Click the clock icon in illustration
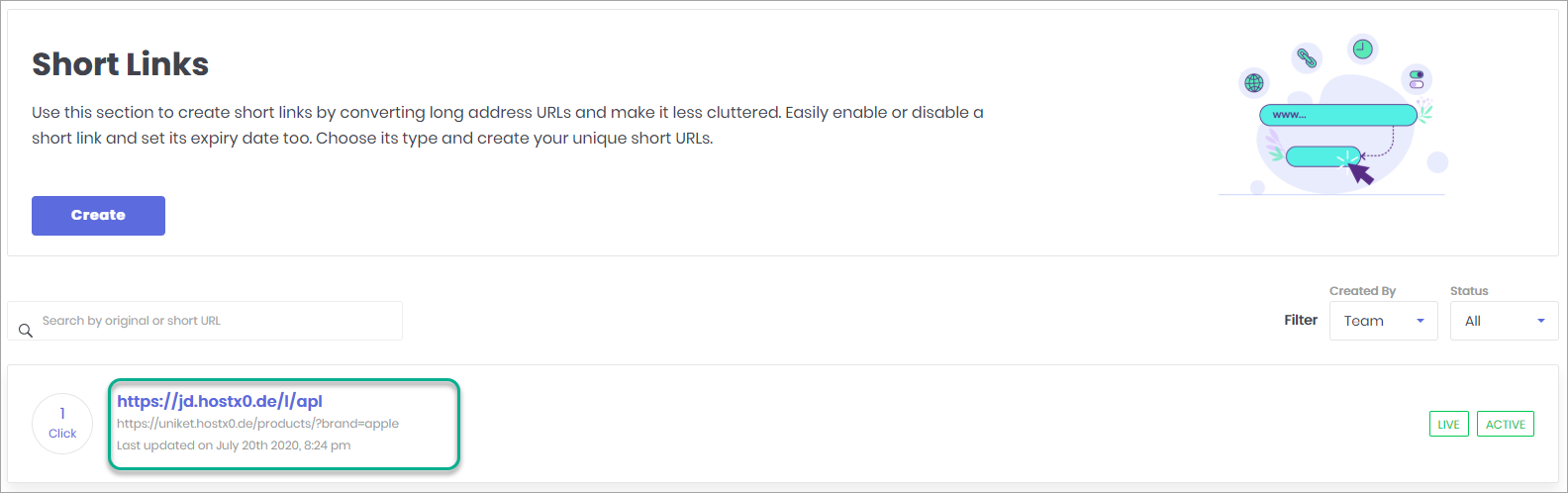 pos(1363,49)
